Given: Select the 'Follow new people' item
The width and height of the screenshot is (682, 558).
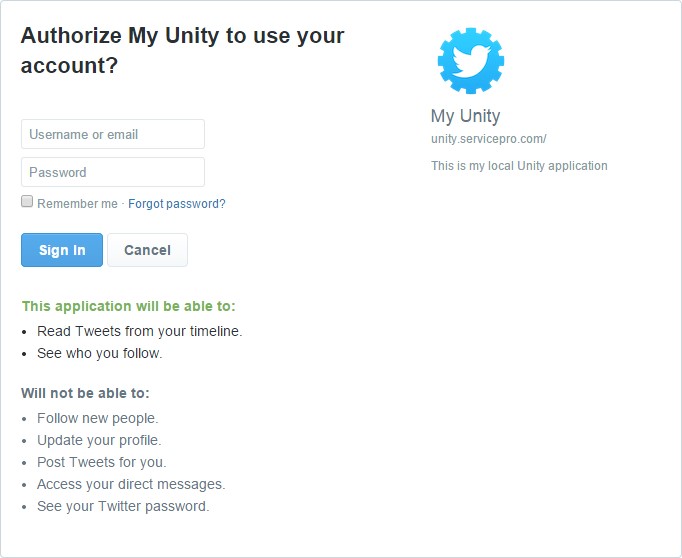Looking at the screenshot, I should tap(97, 418).
